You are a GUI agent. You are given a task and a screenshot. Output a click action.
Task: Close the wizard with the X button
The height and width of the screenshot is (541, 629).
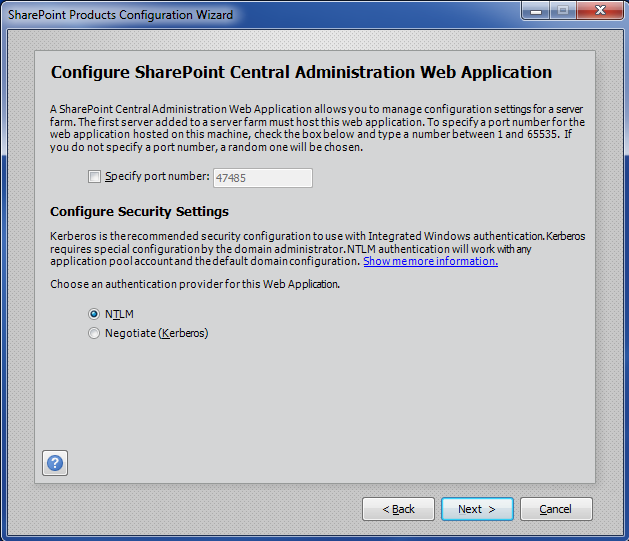[x=600, y=10]
